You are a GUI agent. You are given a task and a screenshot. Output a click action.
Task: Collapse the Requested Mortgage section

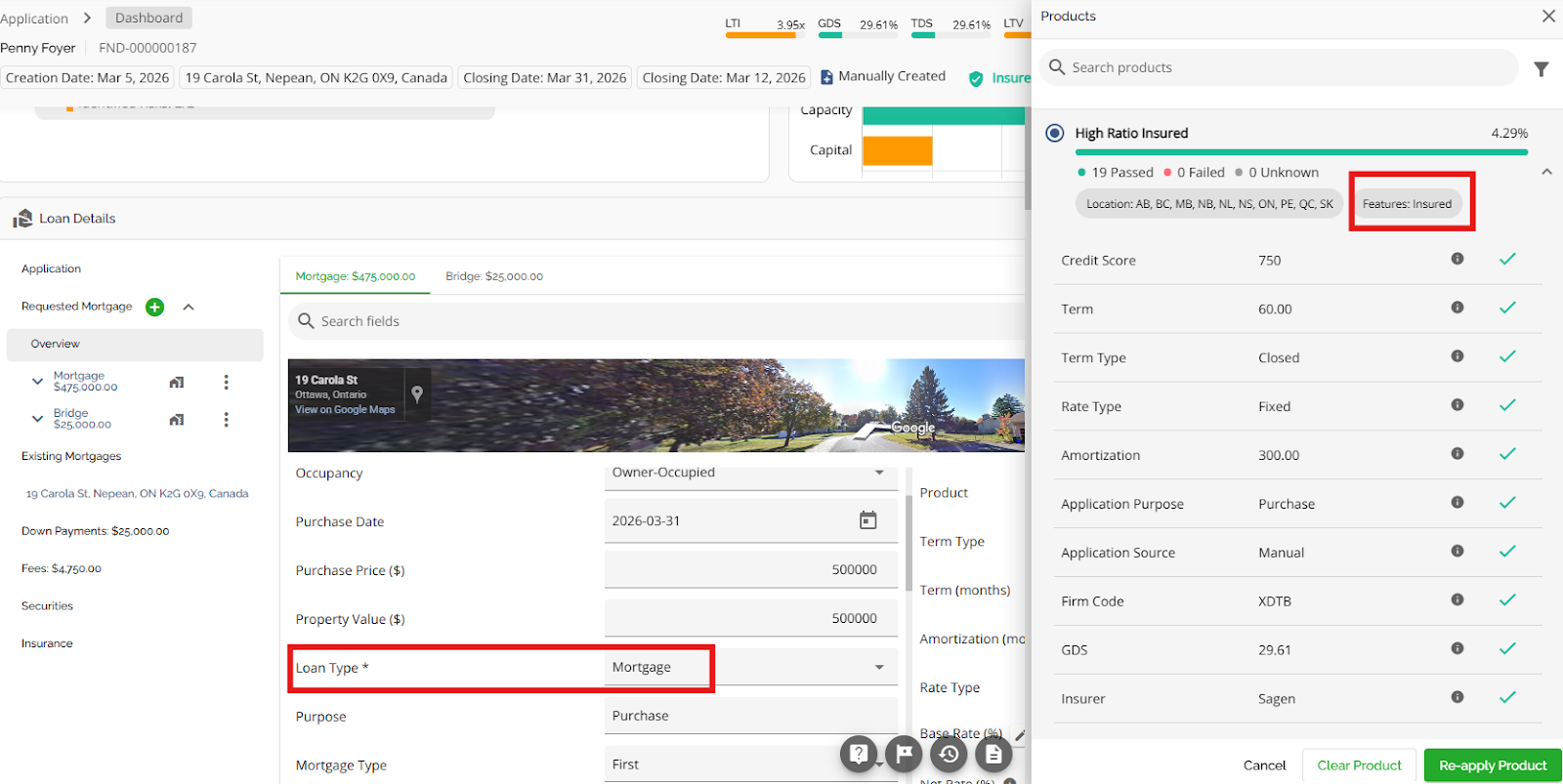(189, 307)
